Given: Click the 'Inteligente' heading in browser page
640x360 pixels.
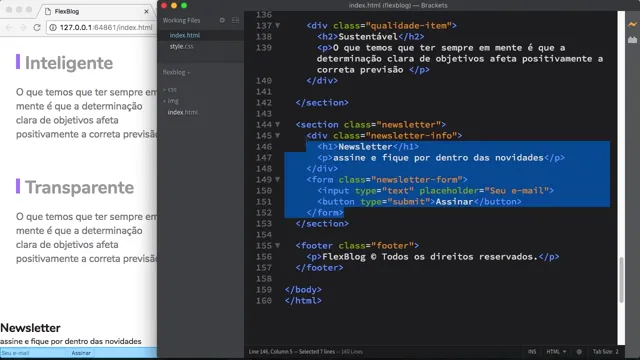Looking at the screenshot, I should (x=69, y=63).
